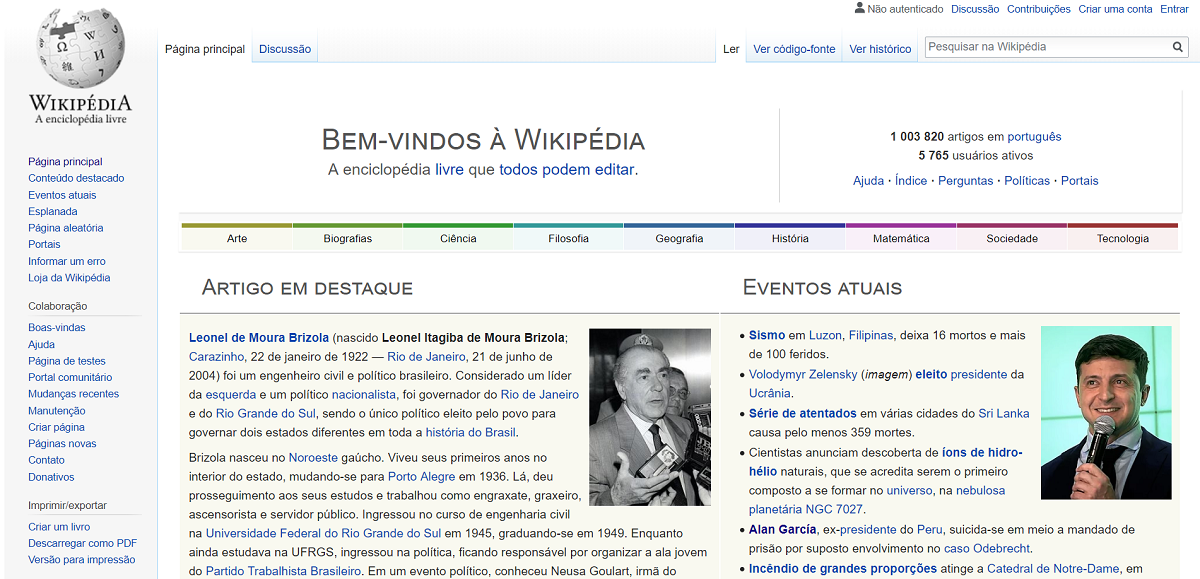Click the português link in the stats box
1200x579 pixels.
[1034, 136]
